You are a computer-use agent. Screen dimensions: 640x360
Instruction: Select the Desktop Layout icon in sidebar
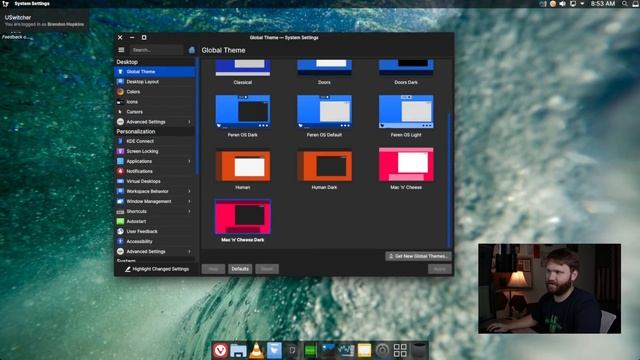120,82
